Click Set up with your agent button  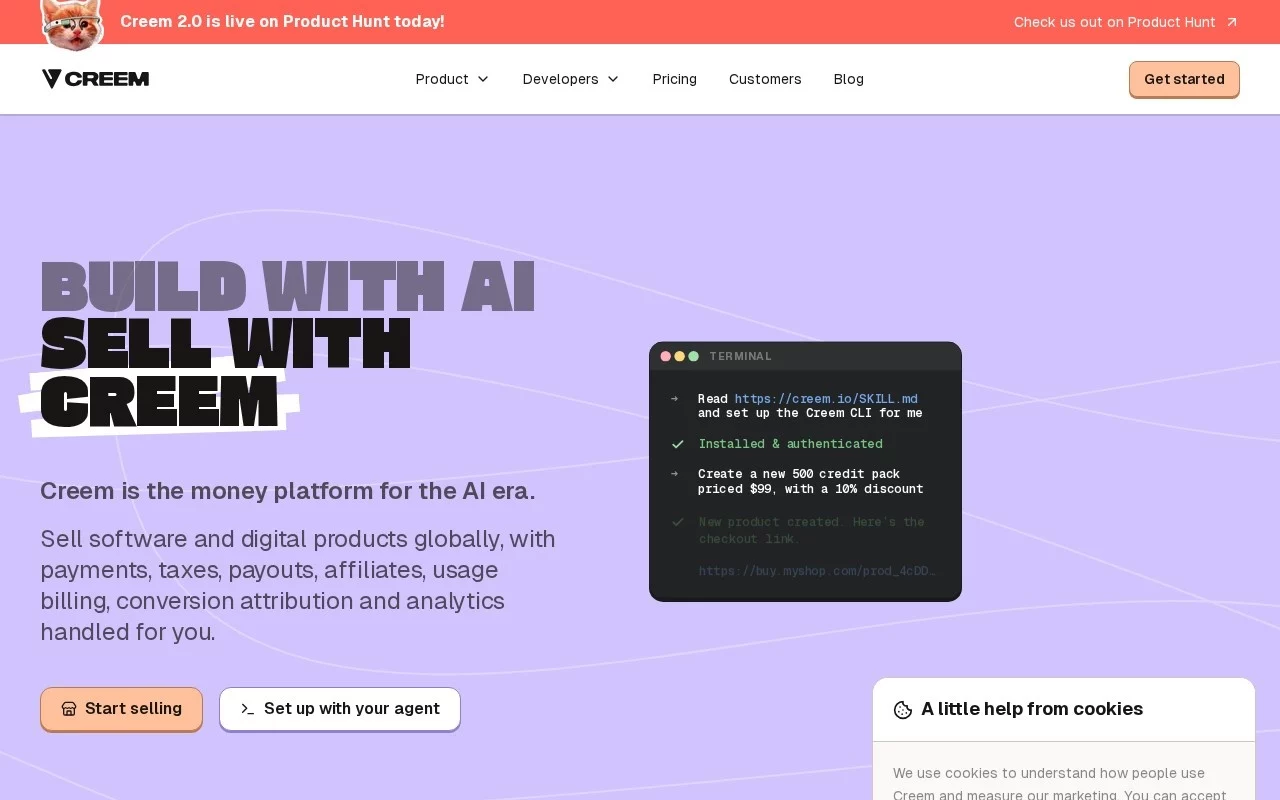click(x=340, y=709)
